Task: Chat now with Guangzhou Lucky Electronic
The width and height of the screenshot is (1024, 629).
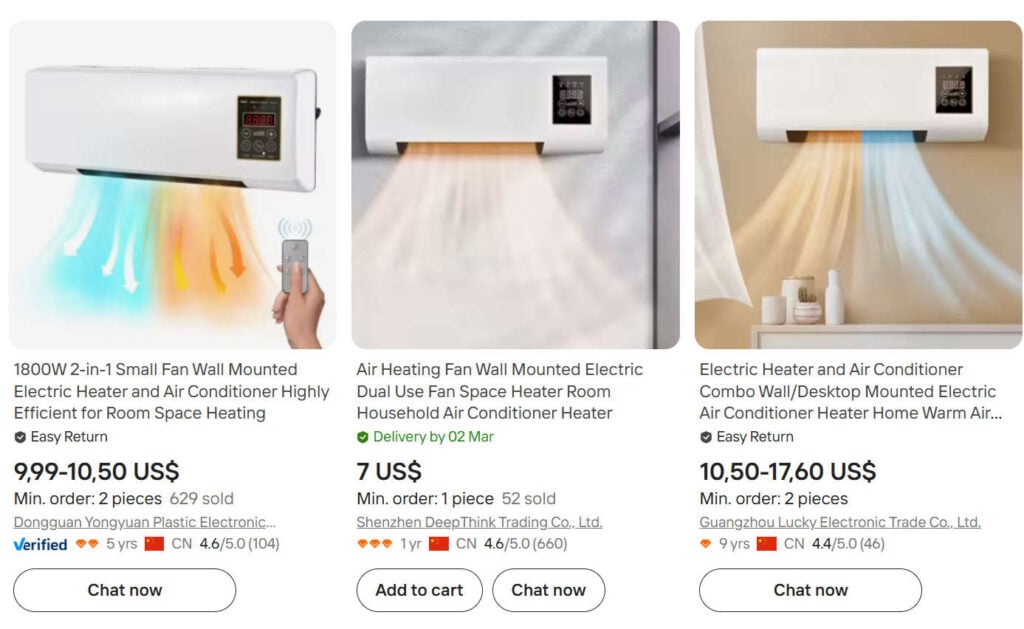Action: tap(810, 590)
